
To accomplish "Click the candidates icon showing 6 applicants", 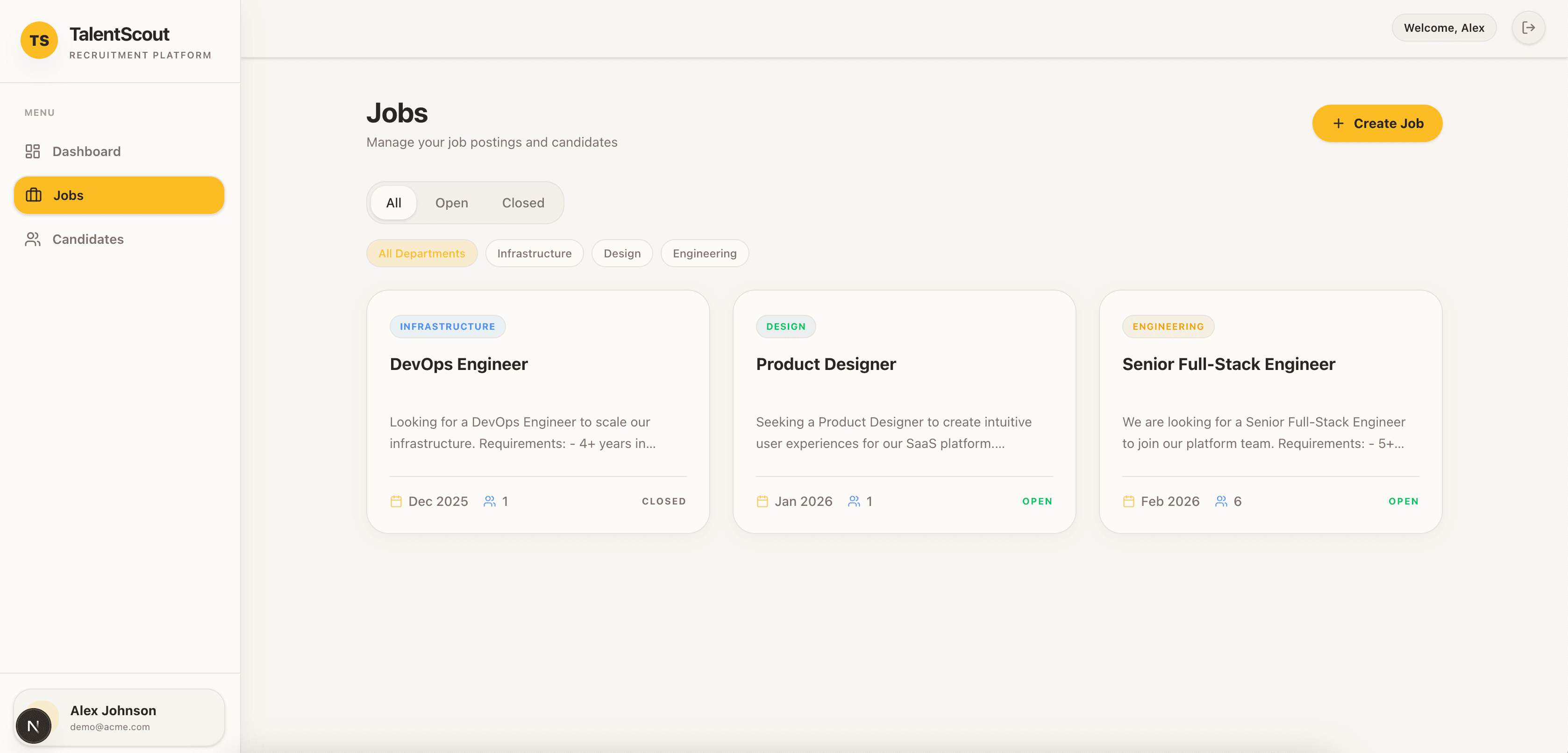I will point(1220,500).
